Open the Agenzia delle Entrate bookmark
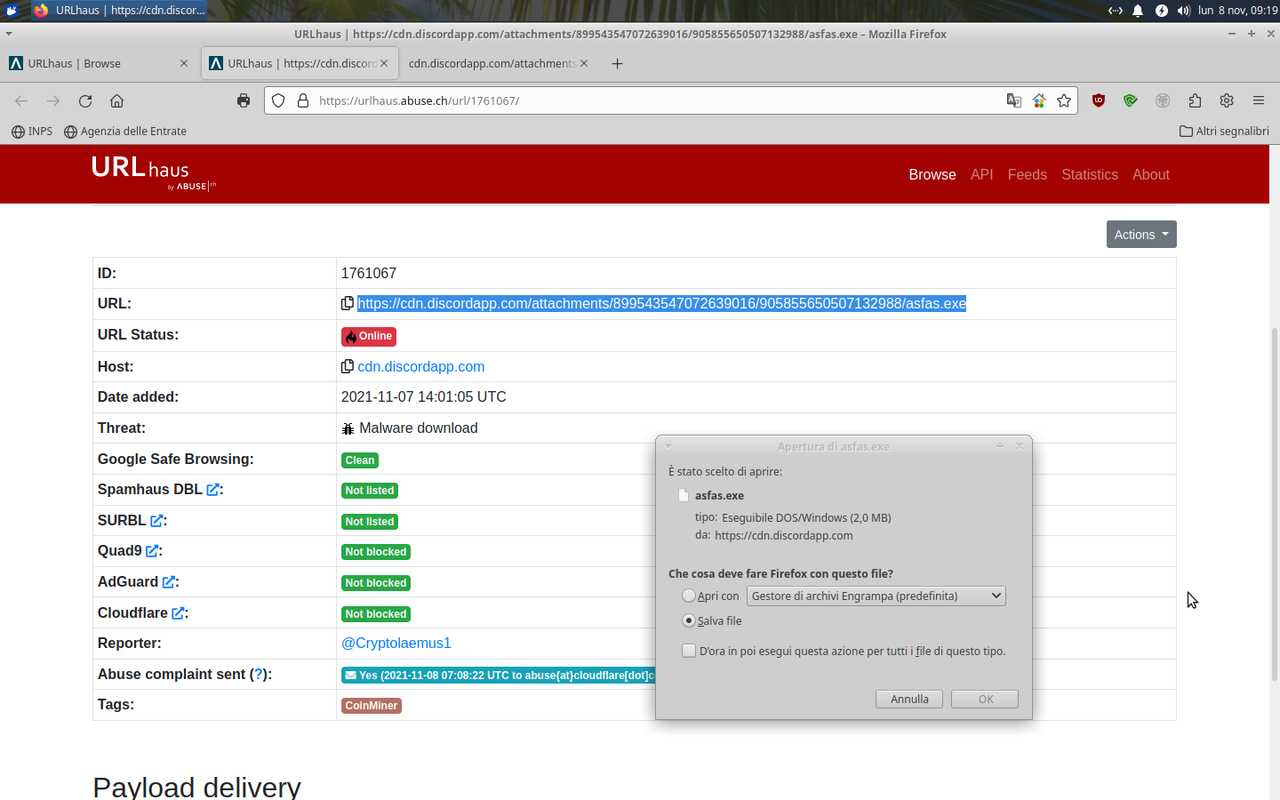Image resolution: width=1280 pixels, height=800 pixels. tap(125, 131)
